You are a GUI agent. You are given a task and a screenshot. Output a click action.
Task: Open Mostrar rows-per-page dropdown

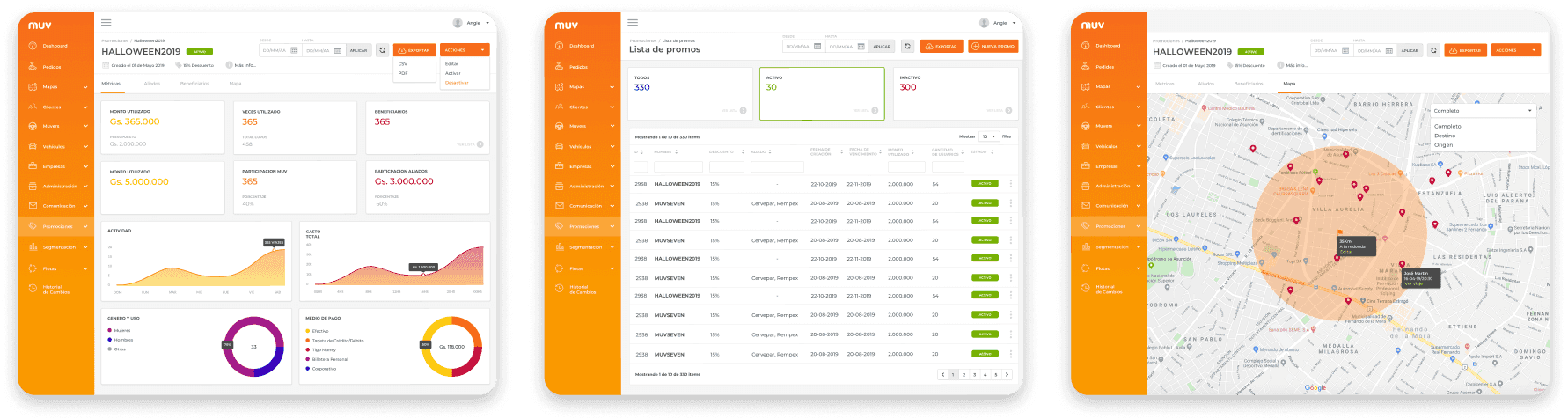989,136
